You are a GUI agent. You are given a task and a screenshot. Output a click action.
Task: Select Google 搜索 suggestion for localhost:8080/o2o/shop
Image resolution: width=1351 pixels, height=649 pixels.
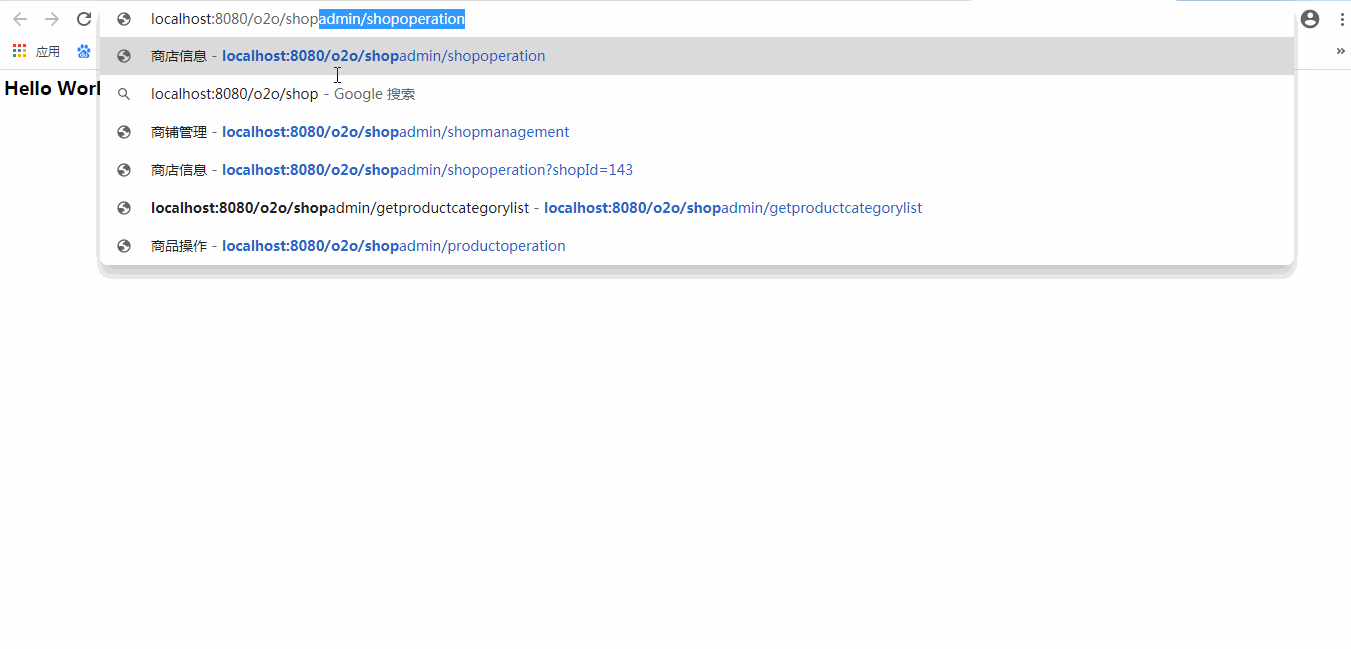697,94
